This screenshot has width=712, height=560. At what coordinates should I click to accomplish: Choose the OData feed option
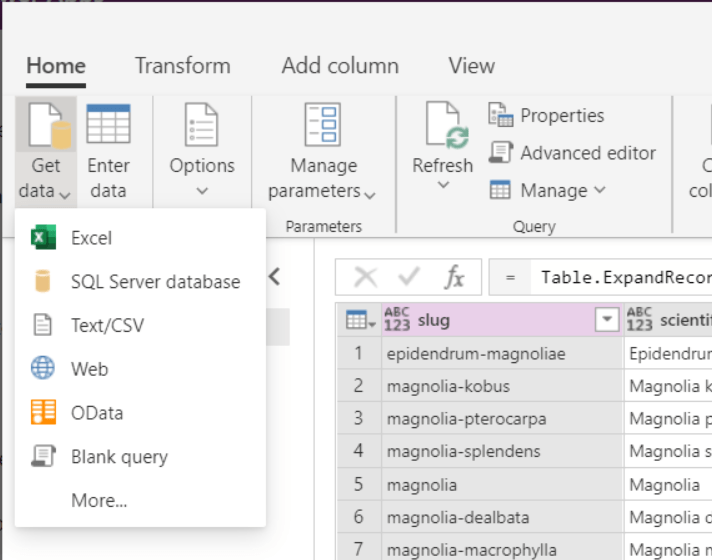(97, 413)
